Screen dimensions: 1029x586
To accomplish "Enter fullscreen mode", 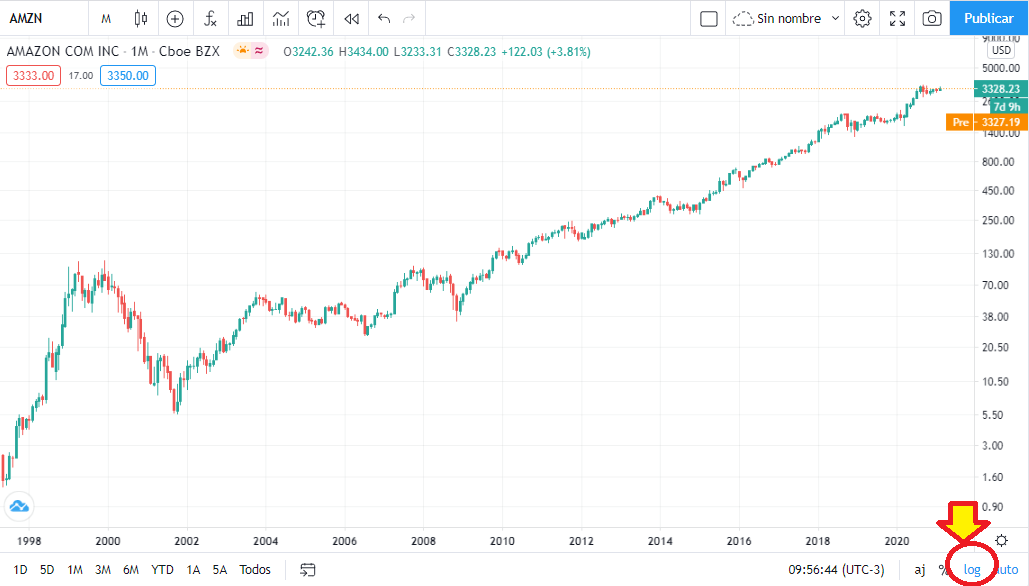I will [897, 18].
